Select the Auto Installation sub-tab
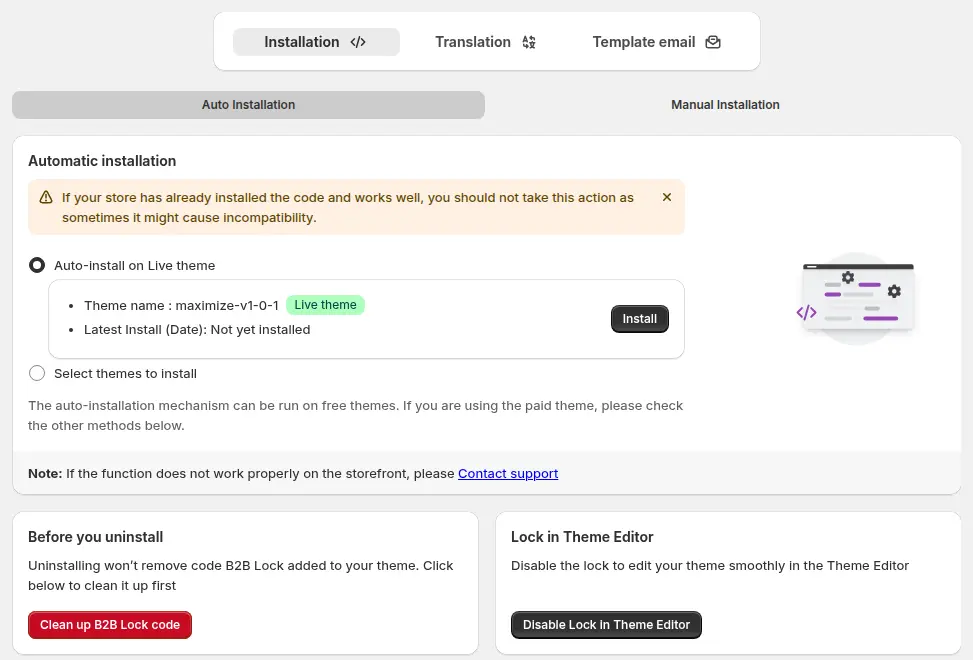973x660 pixels. (248, 105)
